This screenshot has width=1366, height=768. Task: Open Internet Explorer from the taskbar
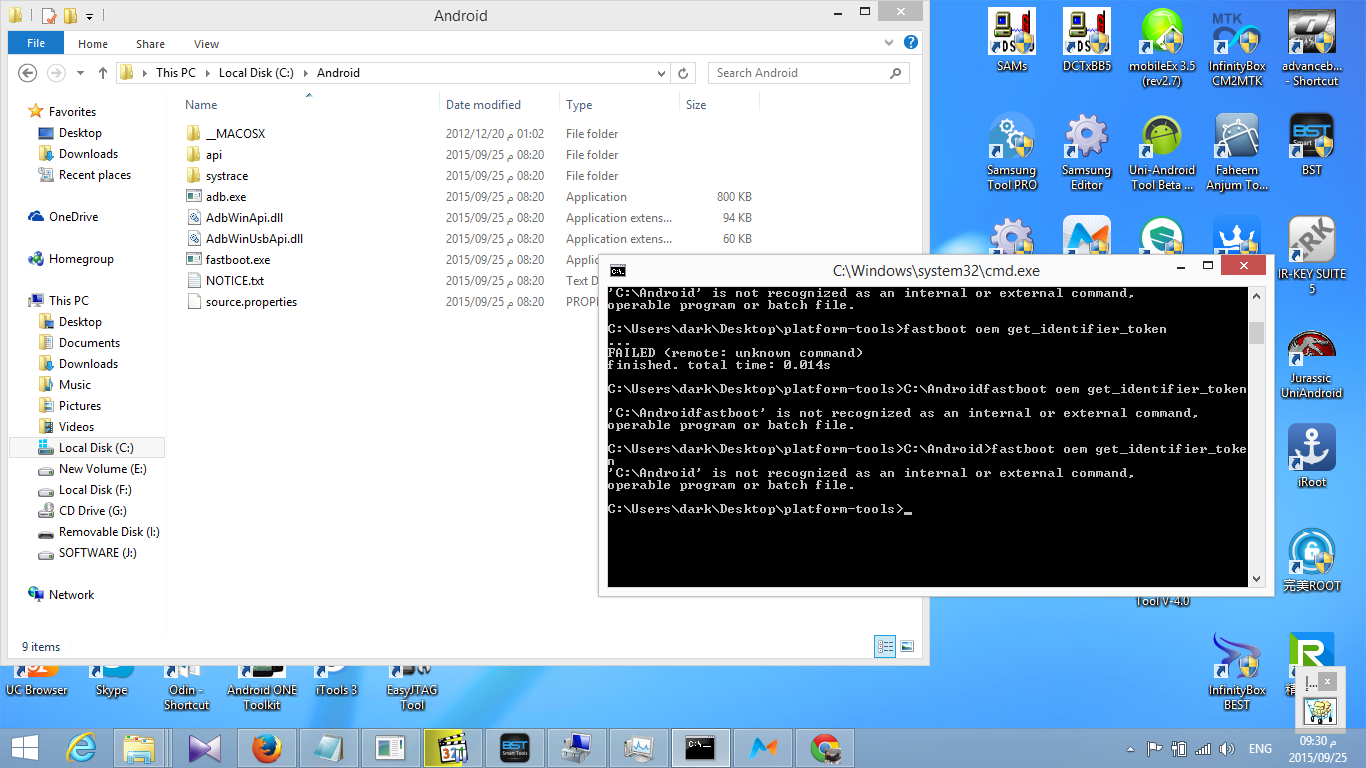pyautogui.click(x=81, y=748)
